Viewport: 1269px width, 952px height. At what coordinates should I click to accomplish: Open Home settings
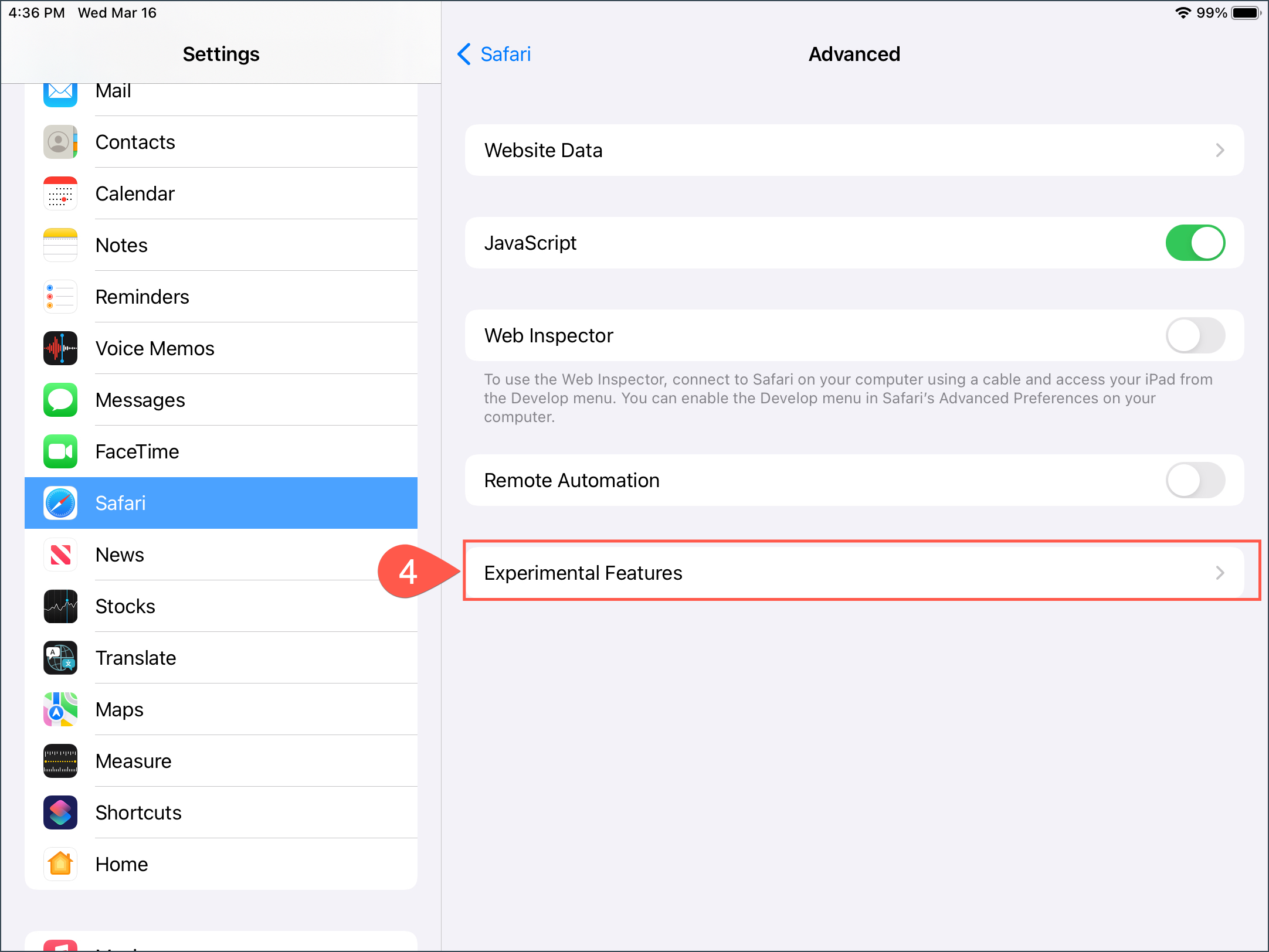(x=221, y=864)
